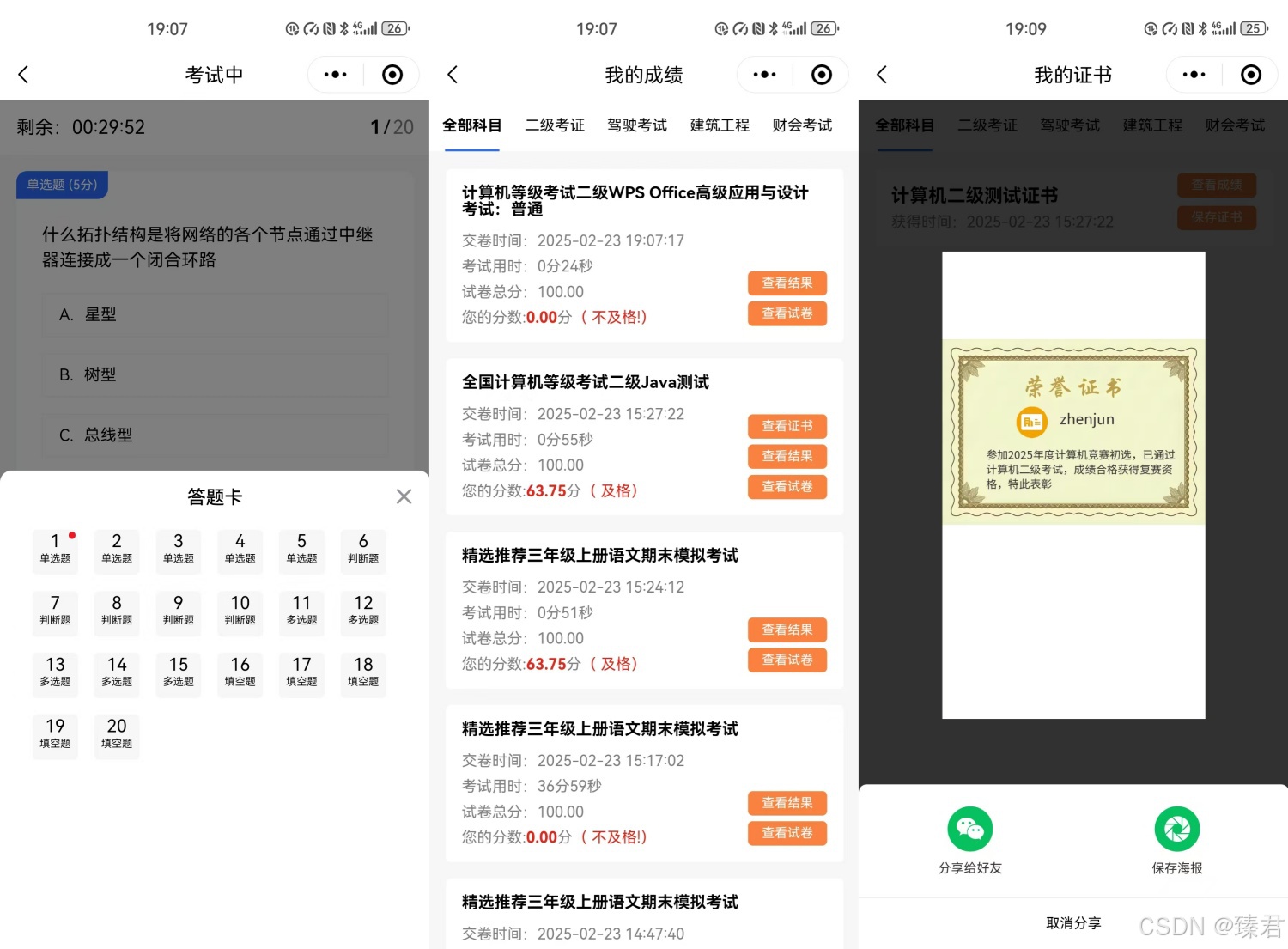This screenshot has height=949, width=1288.
Task: Click 查看试卷 for the 15:17:02 三年级语文 record
Action: click(787, 833)
